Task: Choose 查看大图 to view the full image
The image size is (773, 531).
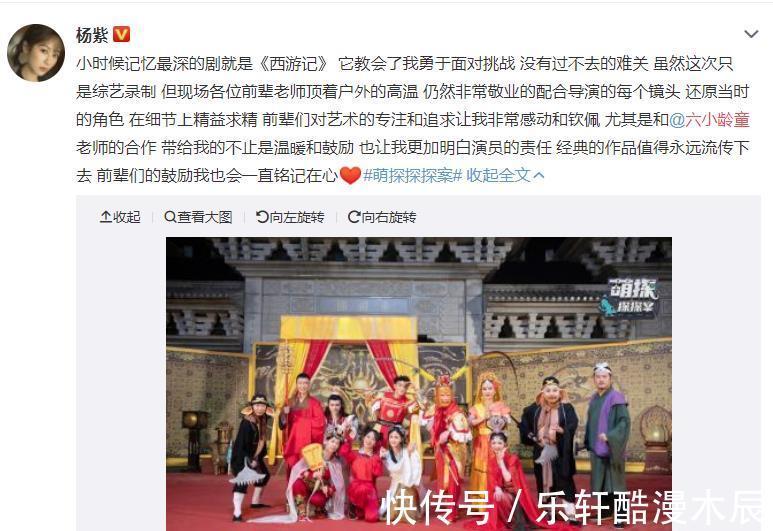Action: [x=205, y=217]
